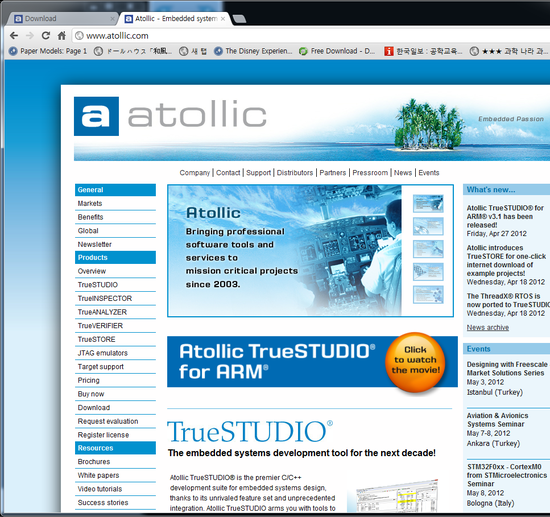Select the third slideshow thumbnail
This screenshot has width=550, height=517.
point(428,249)
